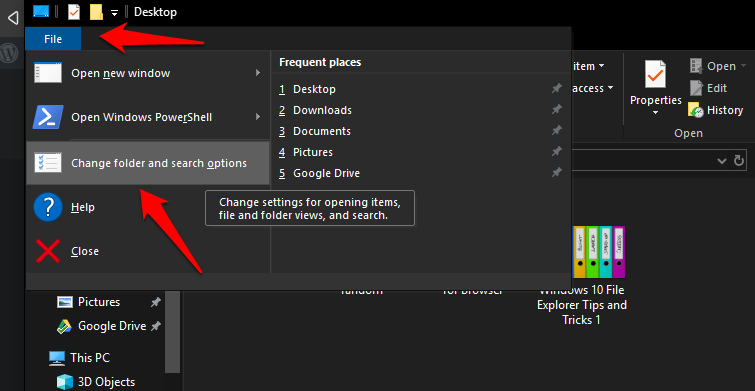Click the History ribbon button
The image size is (755, 391).
[x=716, y=110]
